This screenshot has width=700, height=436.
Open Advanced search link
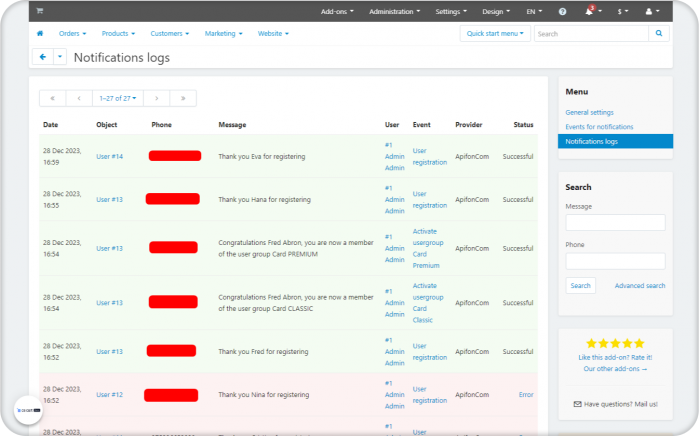coord(640,286)
